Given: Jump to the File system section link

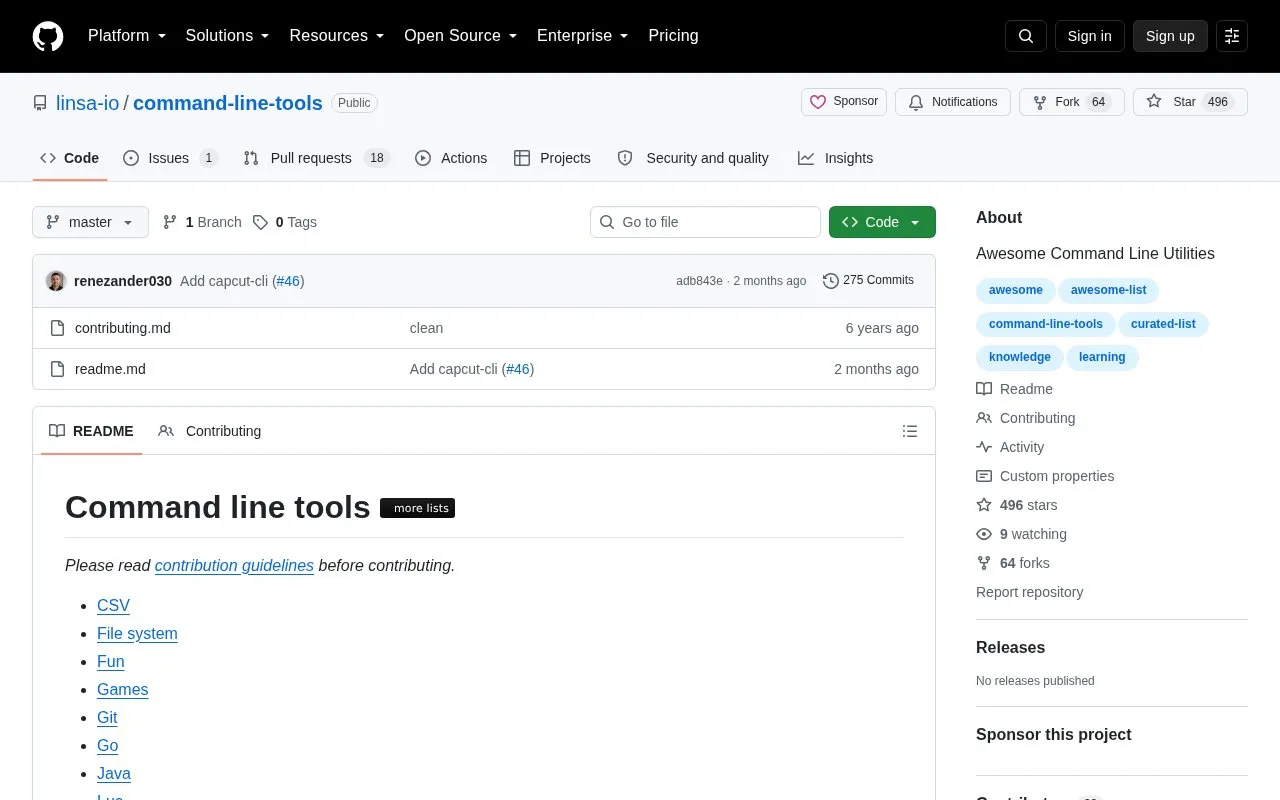Looking at the screenshot, I should tap(137, 633).
